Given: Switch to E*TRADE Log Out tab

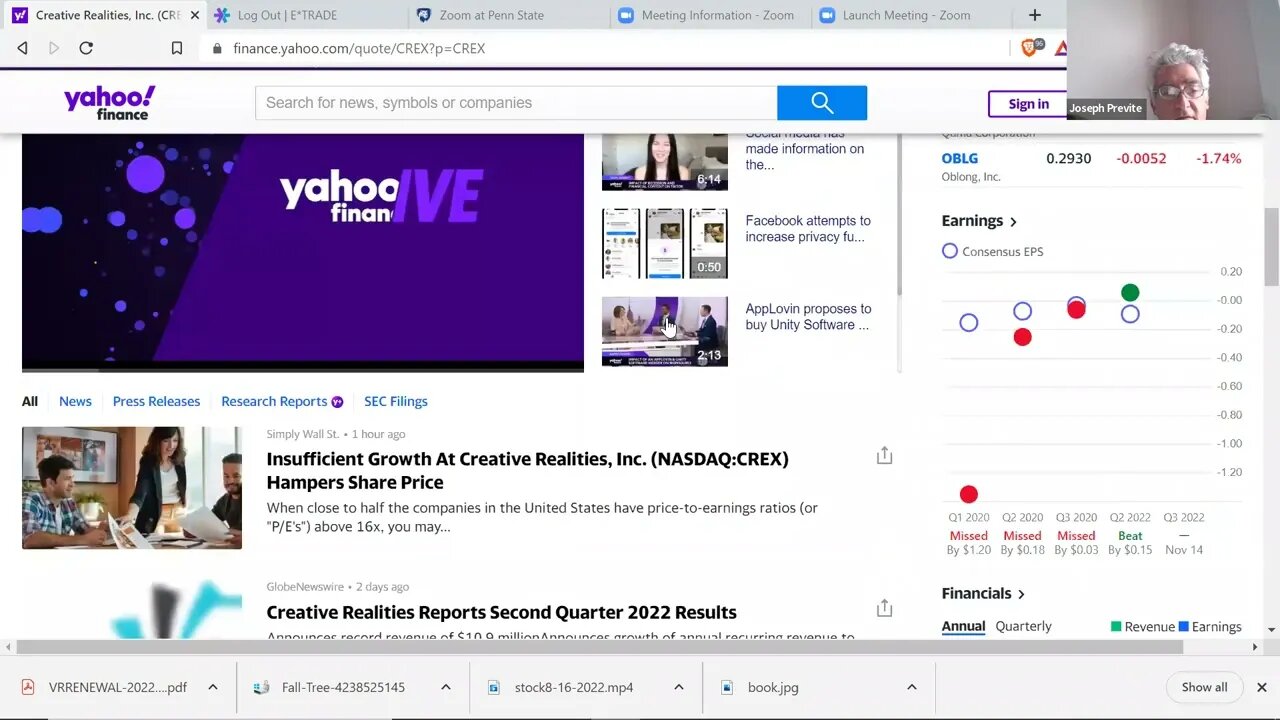Looking at the screenshot, I should [x=287, y=15].
